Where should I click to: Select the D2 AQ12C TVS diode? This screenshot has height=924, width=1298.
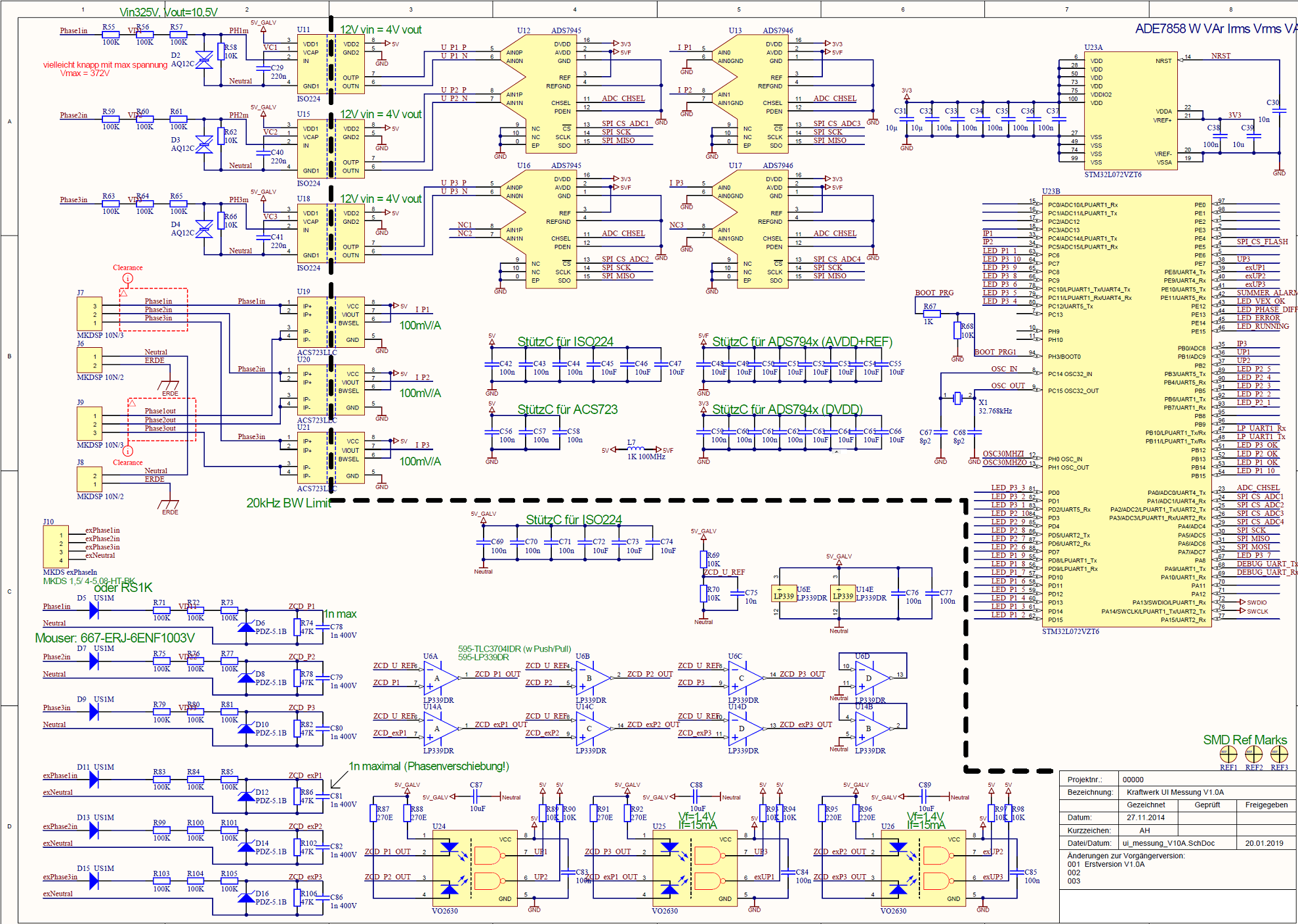pos(204,60)
